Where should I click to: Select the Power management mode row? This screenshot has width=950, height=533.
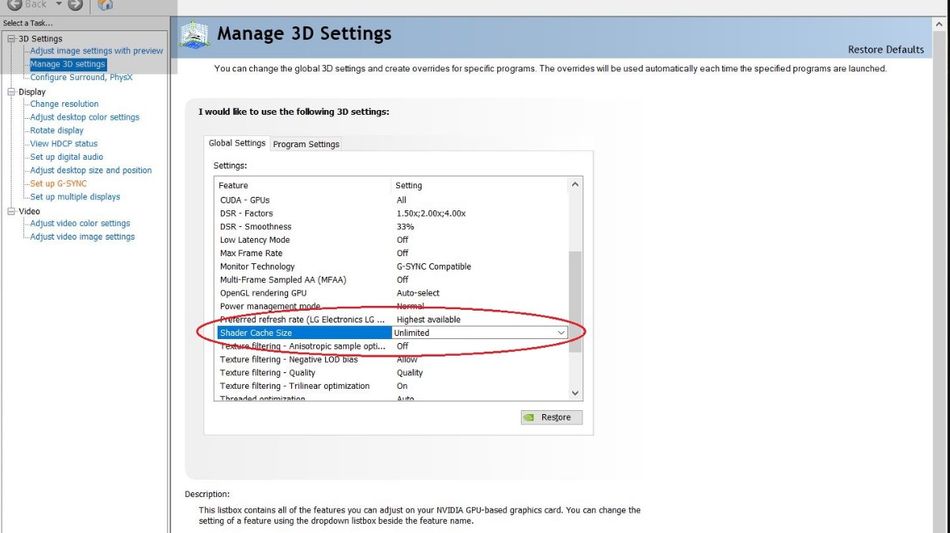coord(392,306)
